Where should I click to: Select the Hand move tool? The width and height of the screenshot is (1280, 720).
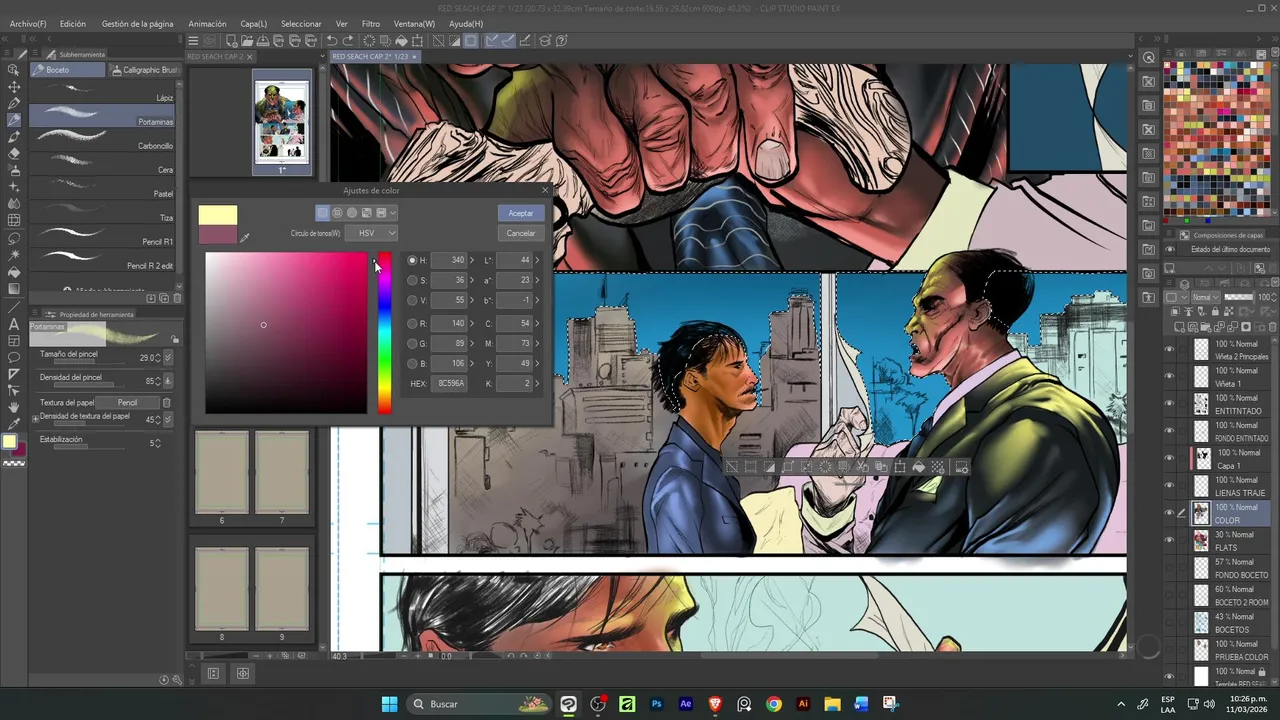14,407
